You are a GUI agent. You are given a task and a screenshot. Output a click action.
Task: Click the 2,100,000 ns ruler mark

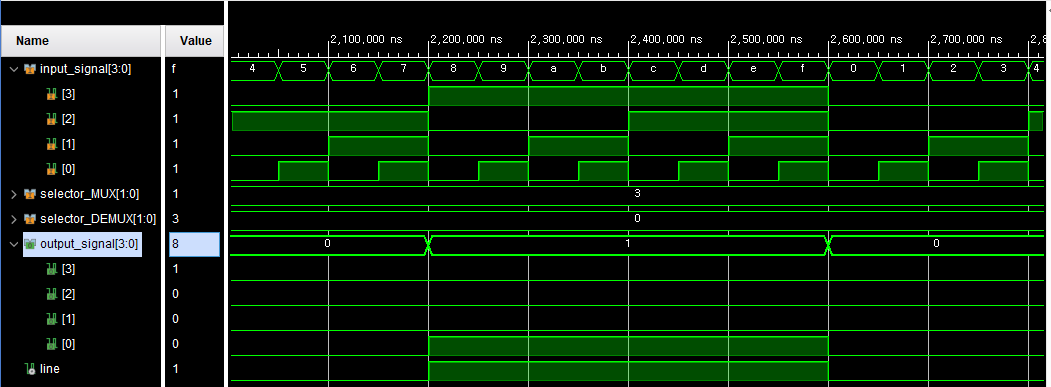(x=367, y=40)
